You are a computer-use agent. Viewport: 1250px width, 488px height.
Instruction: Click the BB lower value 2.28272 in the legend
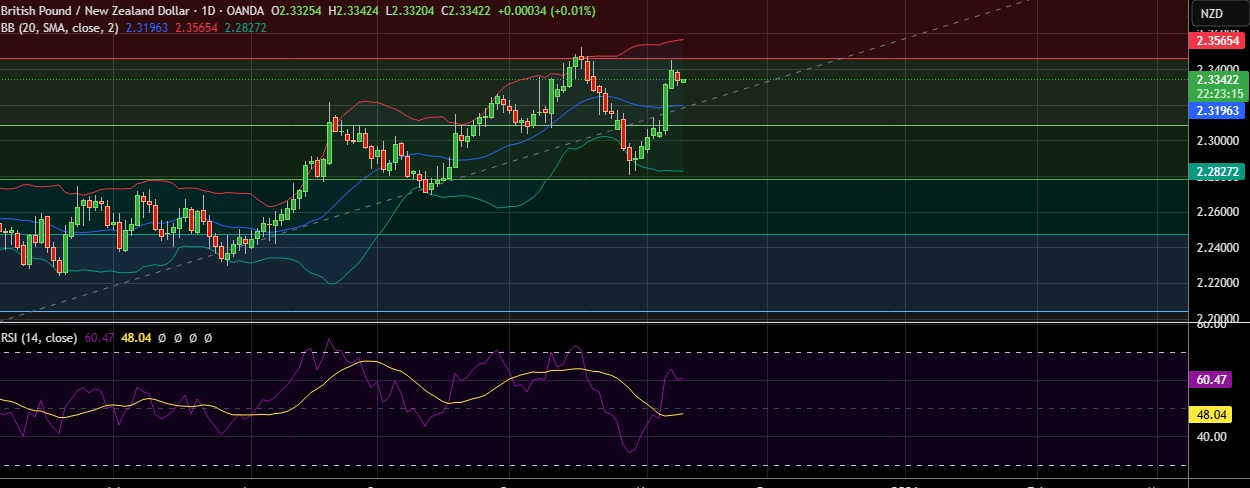pyautogui.click(x=248, y=28)
